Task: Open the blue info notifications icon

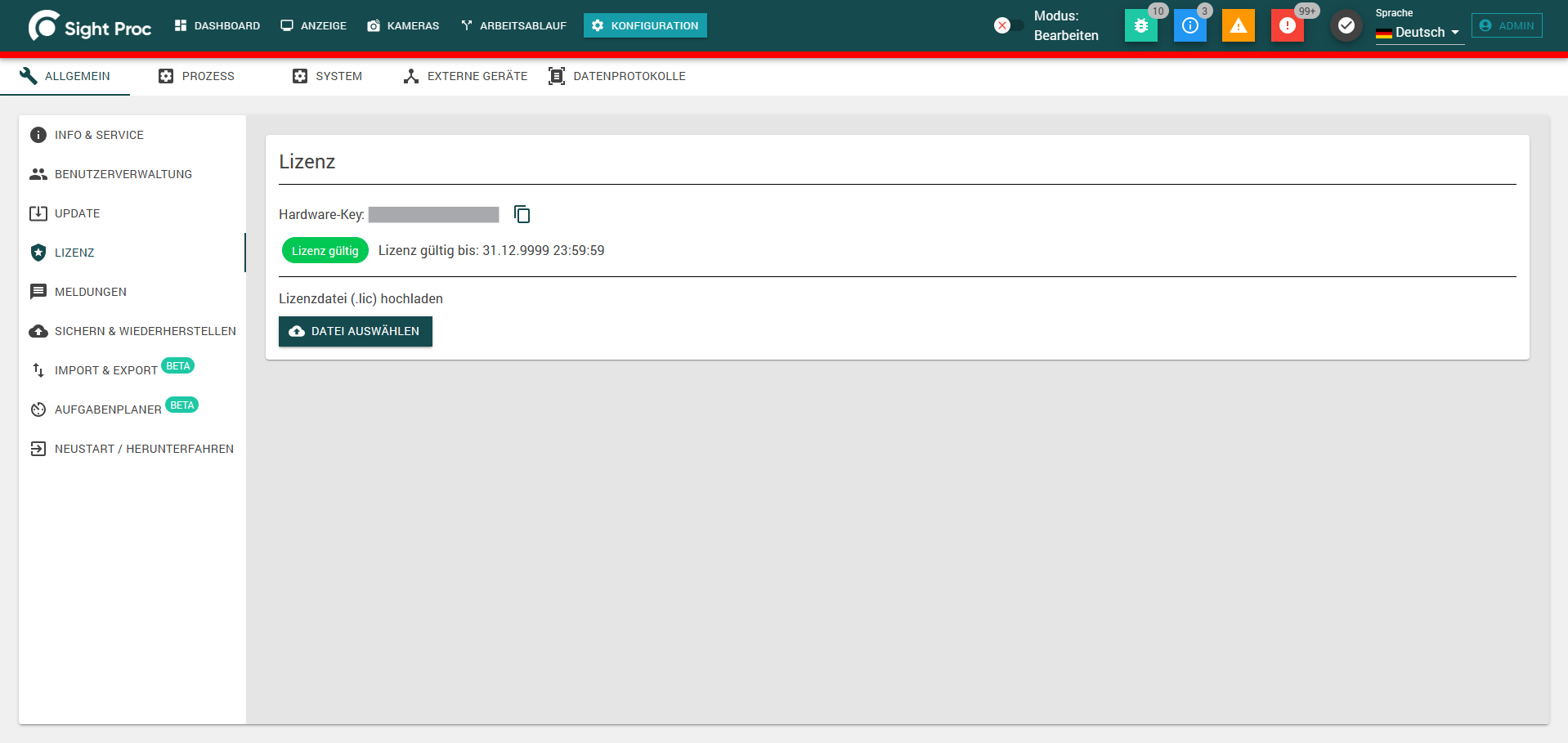Action: pyautogui.click(x=1190, y=26)
